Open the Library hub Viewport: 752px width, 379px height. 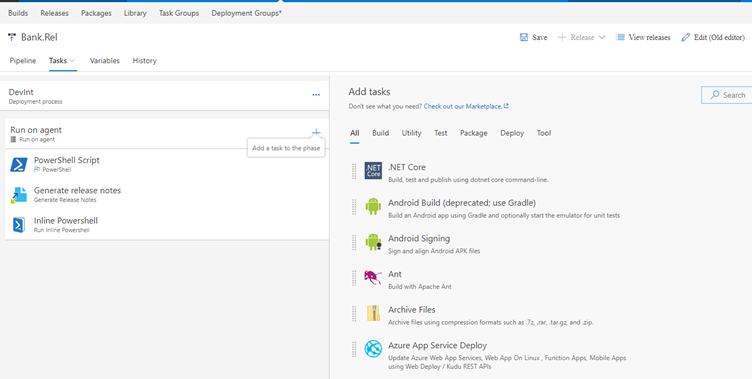135,13
